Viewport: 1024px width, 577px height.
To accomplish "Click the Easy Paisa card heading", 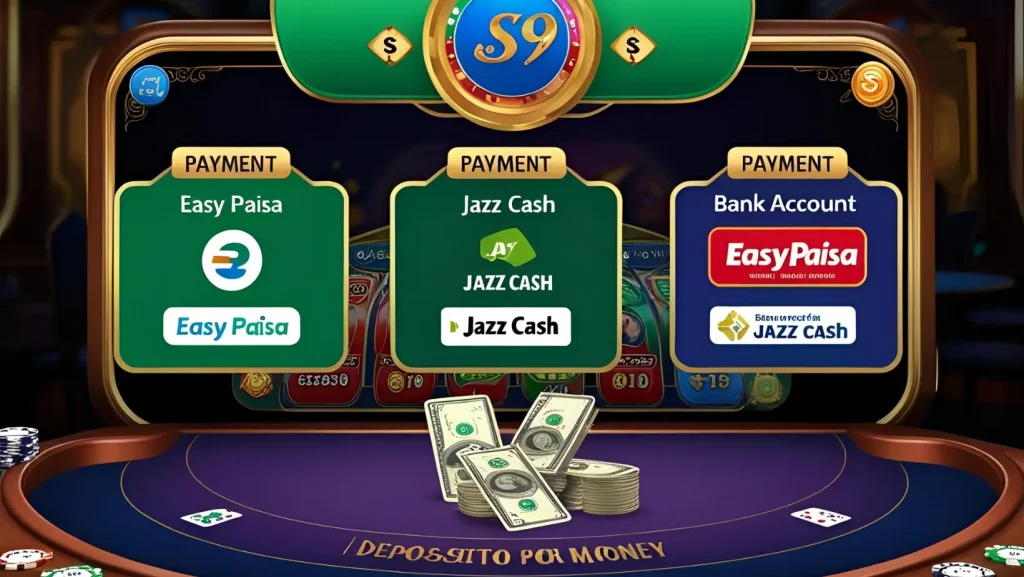I will [231, 205].
